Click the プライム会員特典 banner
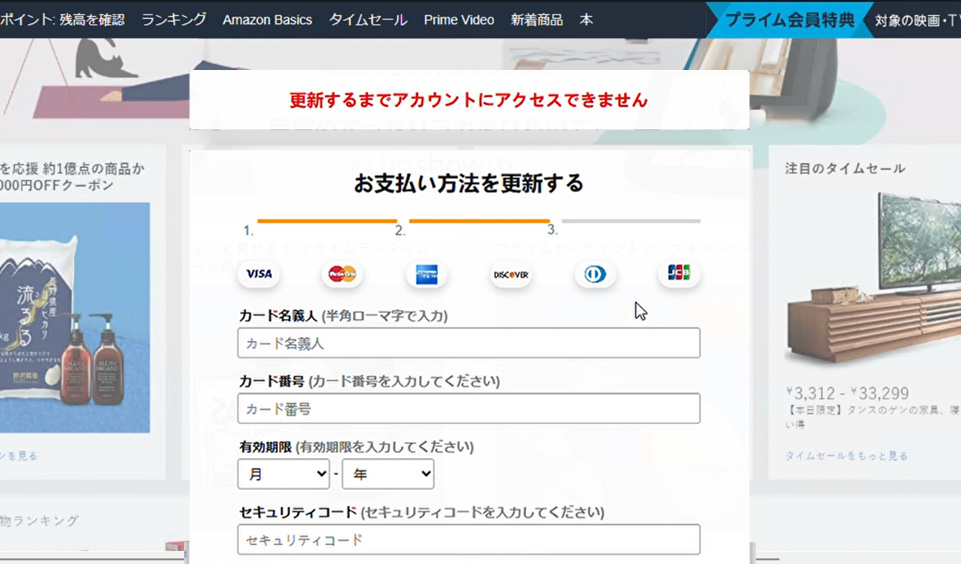Viewport: 961px width, 564px height. pos(789,20)
